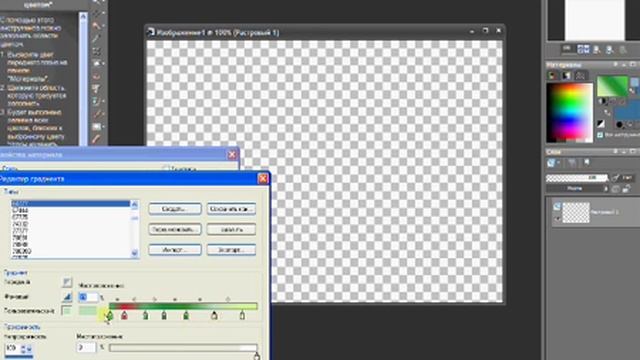Click gradient list scroll up arrow
640x360 pixels.
click(x=135, y=204)
